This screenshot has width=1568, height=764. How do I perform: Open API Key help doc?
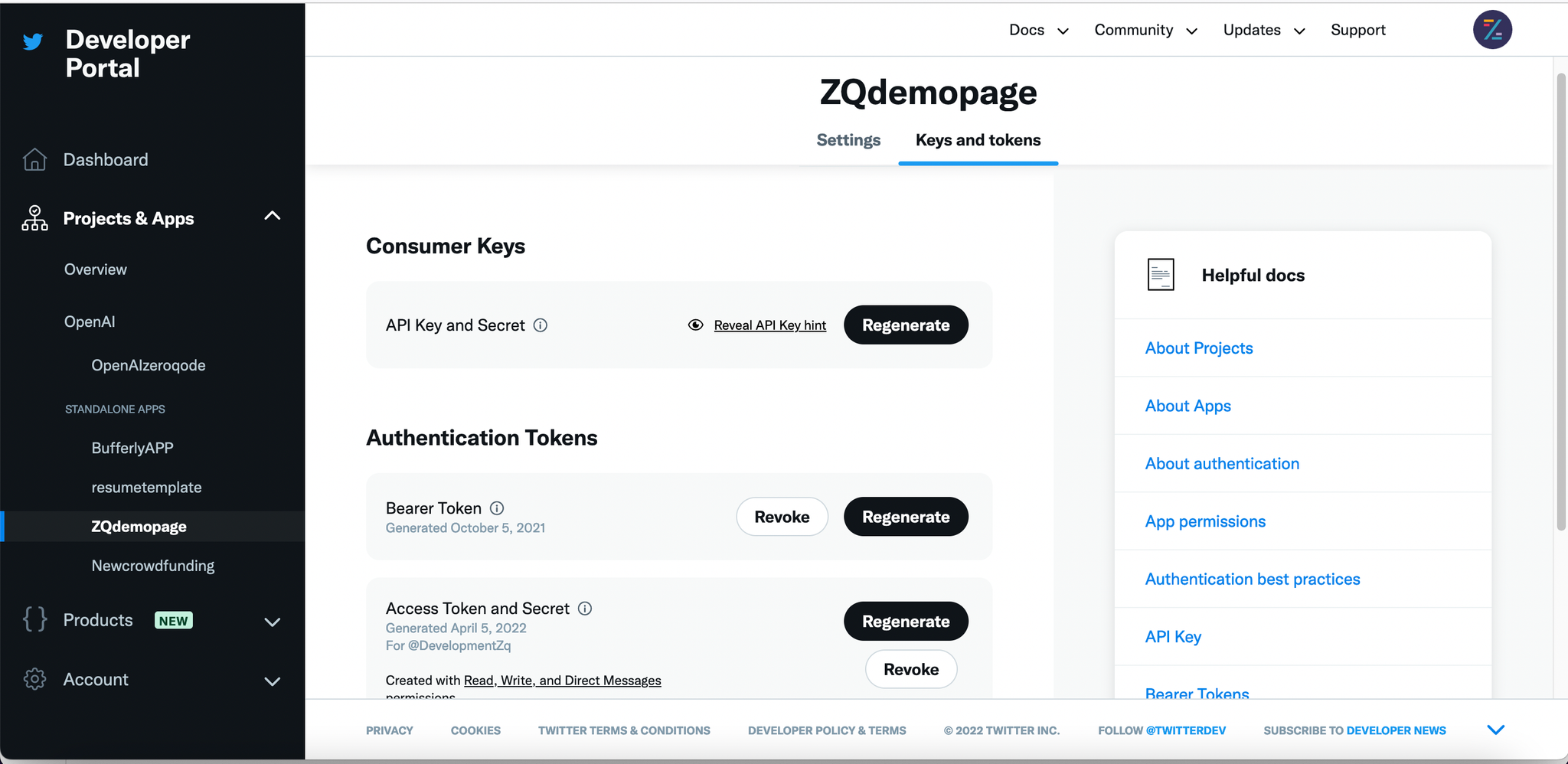point(1173,637)
